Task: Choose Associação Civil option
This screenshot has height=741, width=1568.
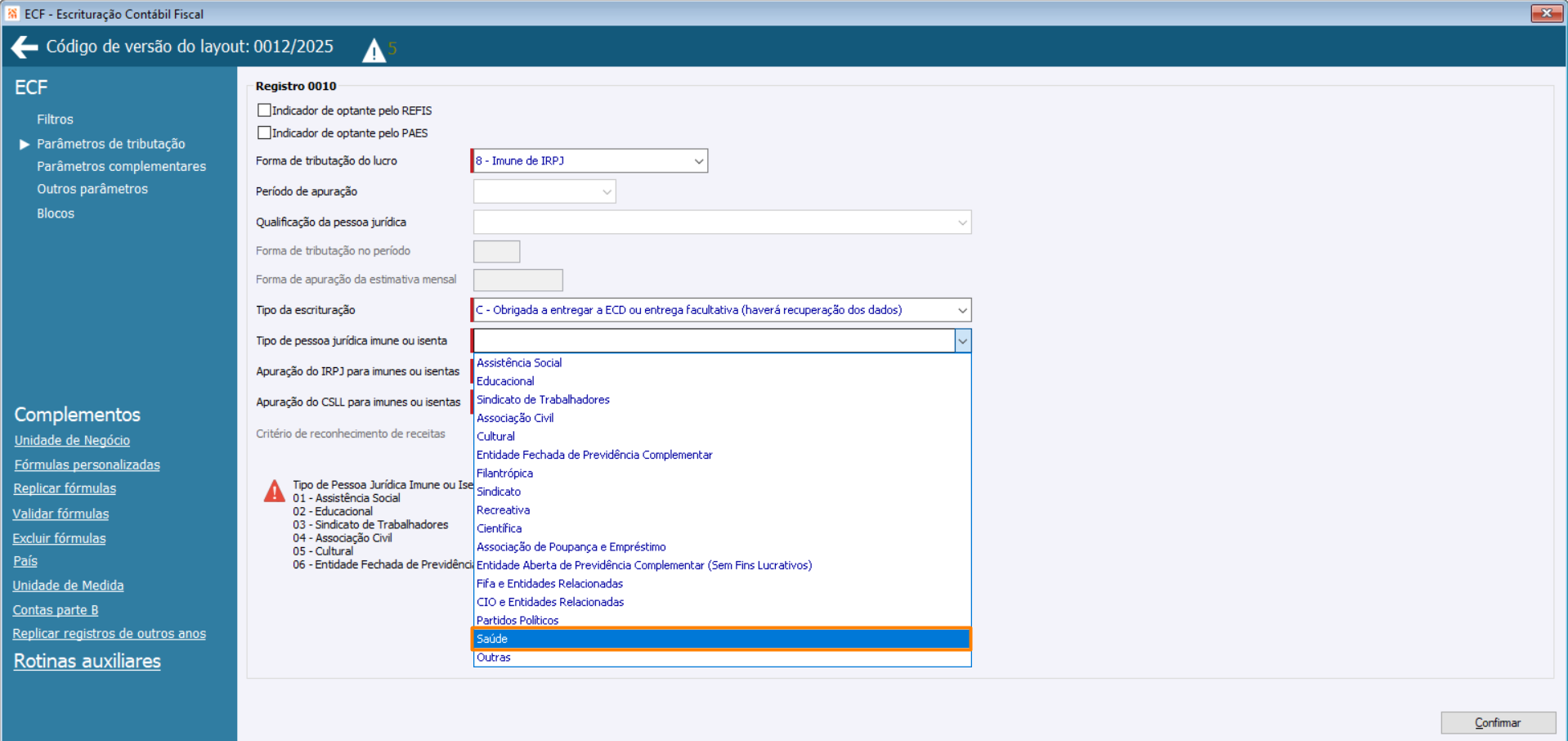Action: tap(722, 418)
